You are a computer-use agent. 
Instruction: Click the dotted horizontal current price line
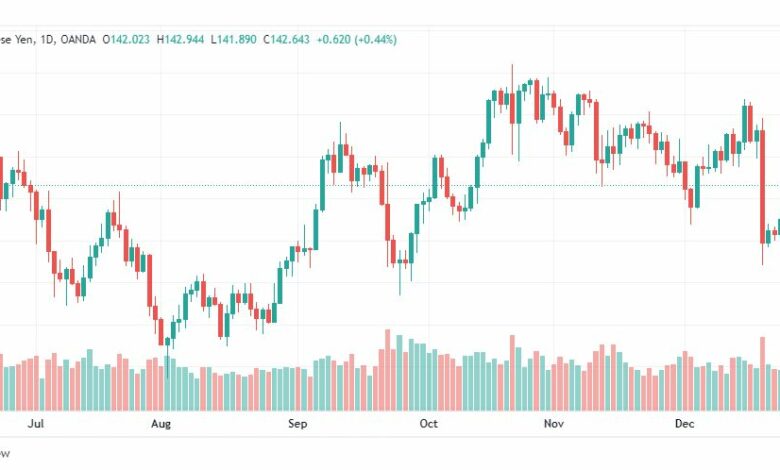(390, 186)
